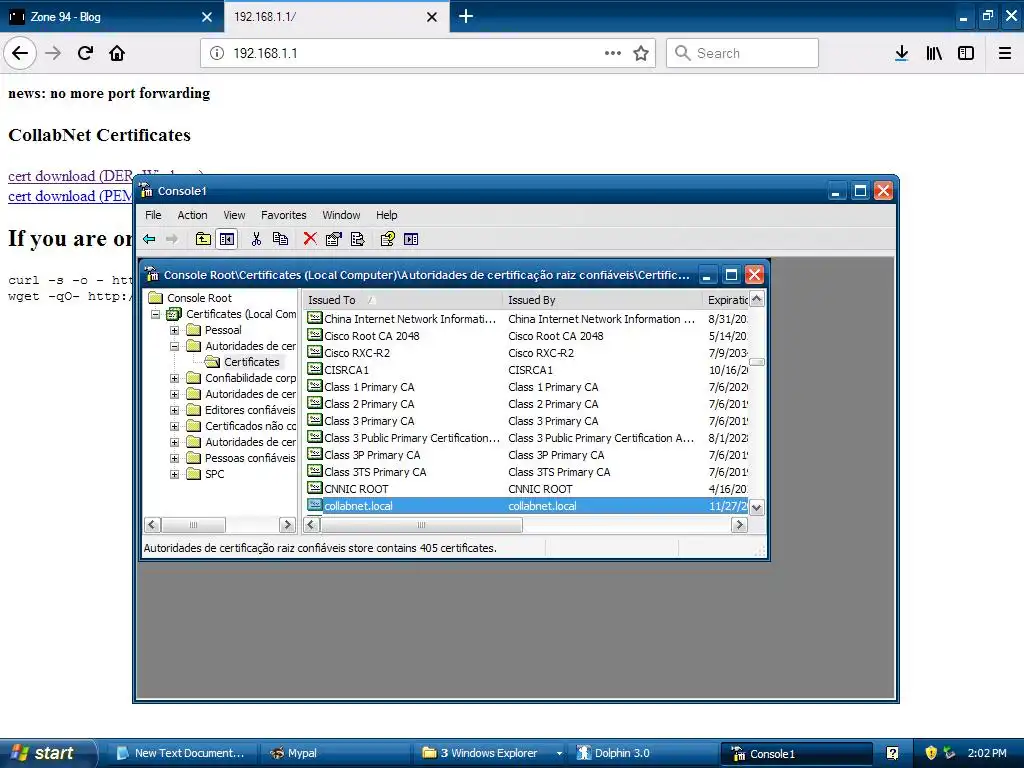Screen dimensions: 1024x768
Task: Click the tree pane scroll-right arrow
Action: tap(287, 524)
